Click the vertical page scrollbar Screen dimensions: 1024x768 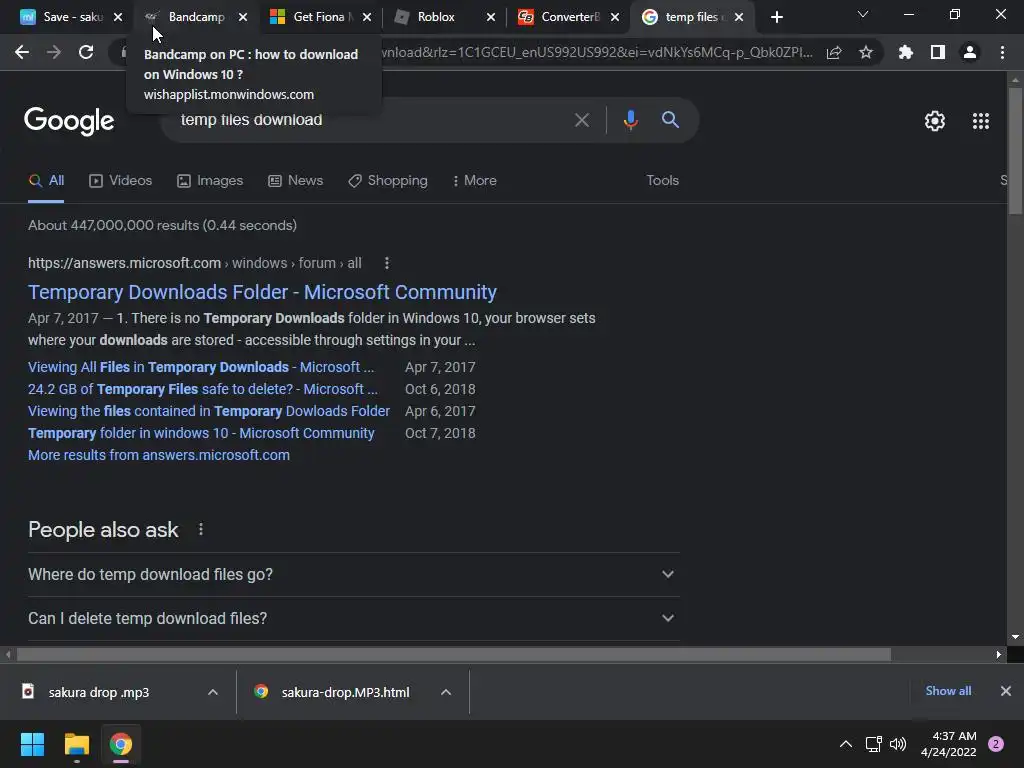(x=1015, y=150)
